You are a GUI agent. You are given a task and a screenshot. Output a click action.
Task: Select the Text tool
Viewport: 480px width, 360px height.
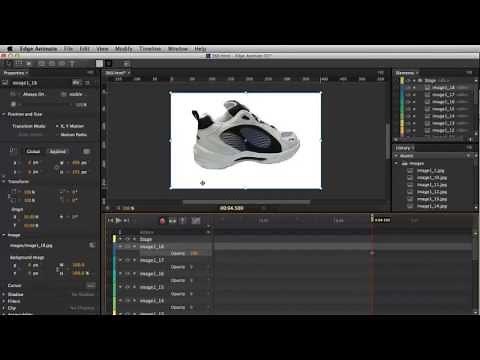coord(72,63)
